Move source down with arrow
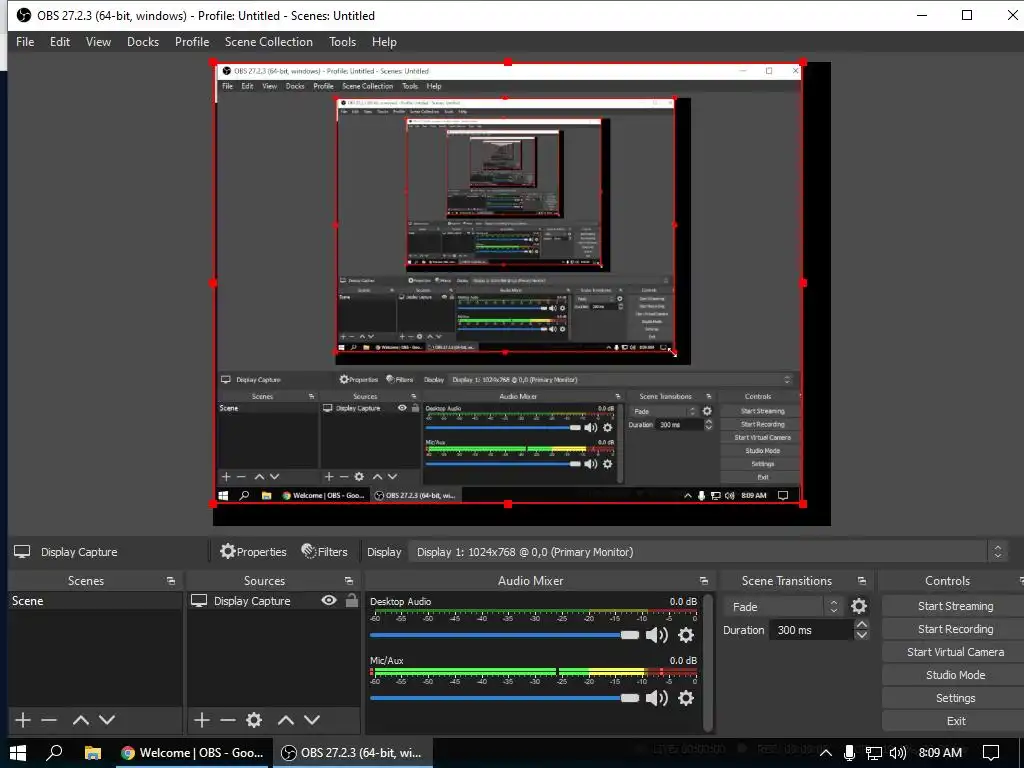Viewport: 1024px width, 768px height. tap(312, 720)
